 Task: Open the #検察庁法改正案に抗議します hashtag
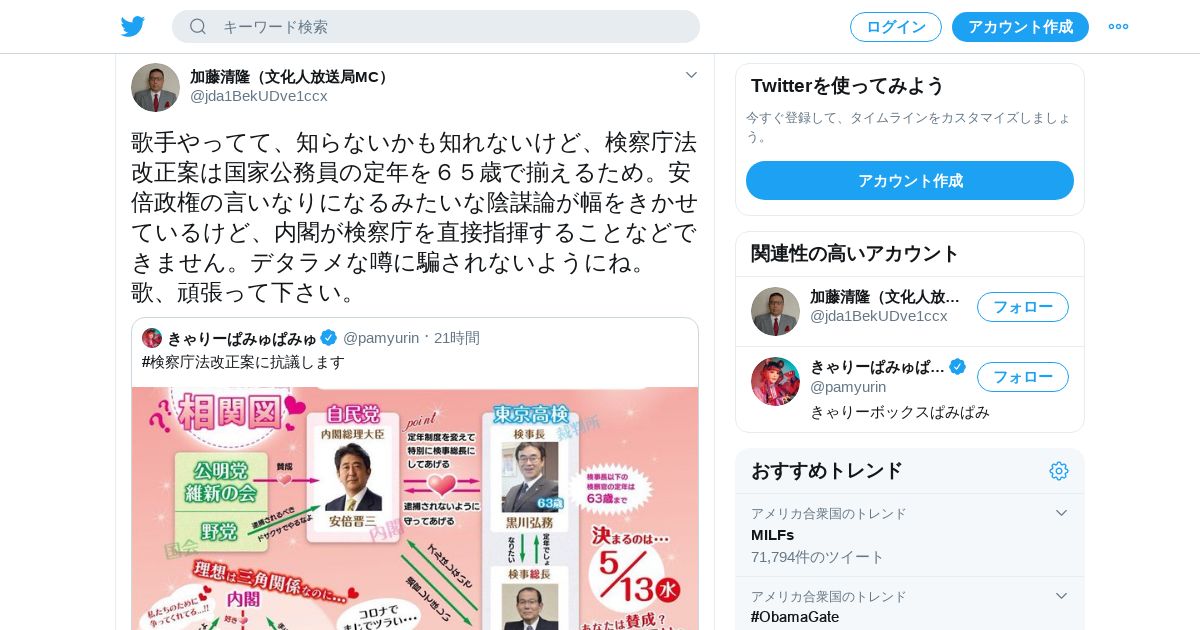243,362
